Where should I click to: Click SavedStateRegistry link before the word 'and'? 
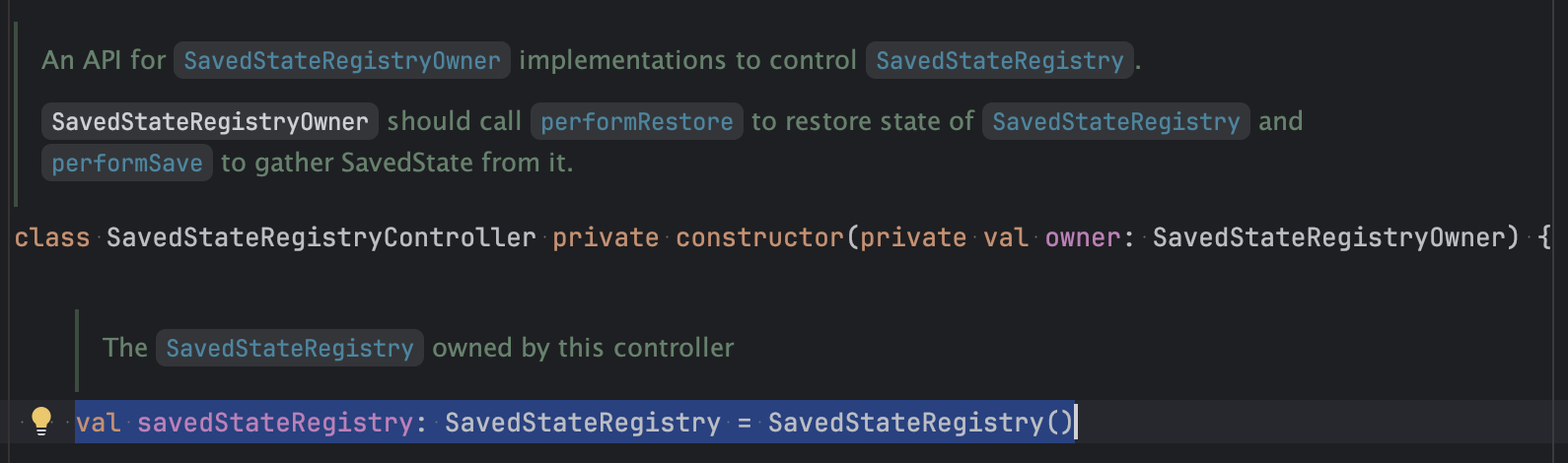pyautogui.click(x=1115, y=121)
